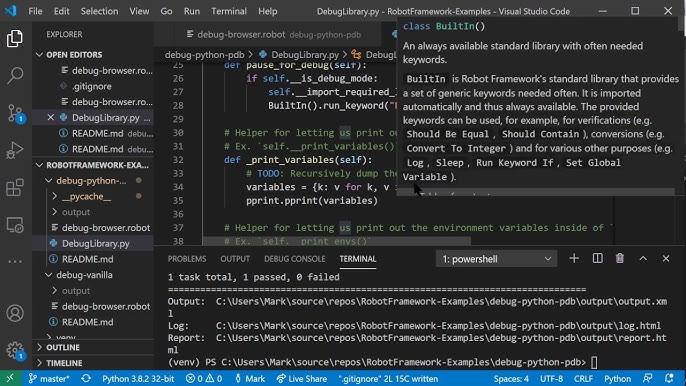Add a new terminal with plus icon

[574, 259]
